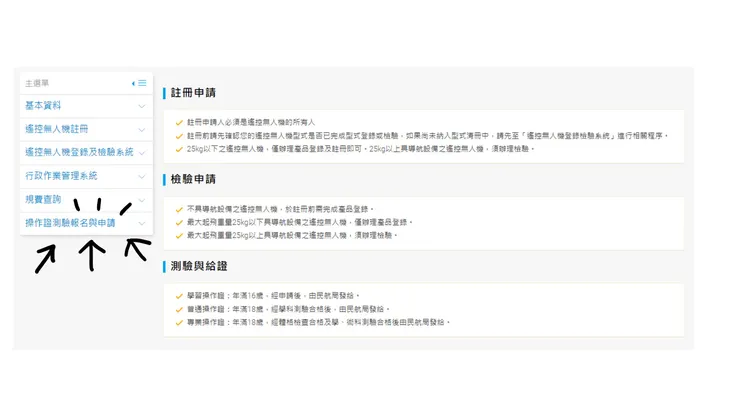Expand the chevron beside 遙控無人機登錄及檢驗系統
This screenshot has height=416, width=740.
(142, 153)
